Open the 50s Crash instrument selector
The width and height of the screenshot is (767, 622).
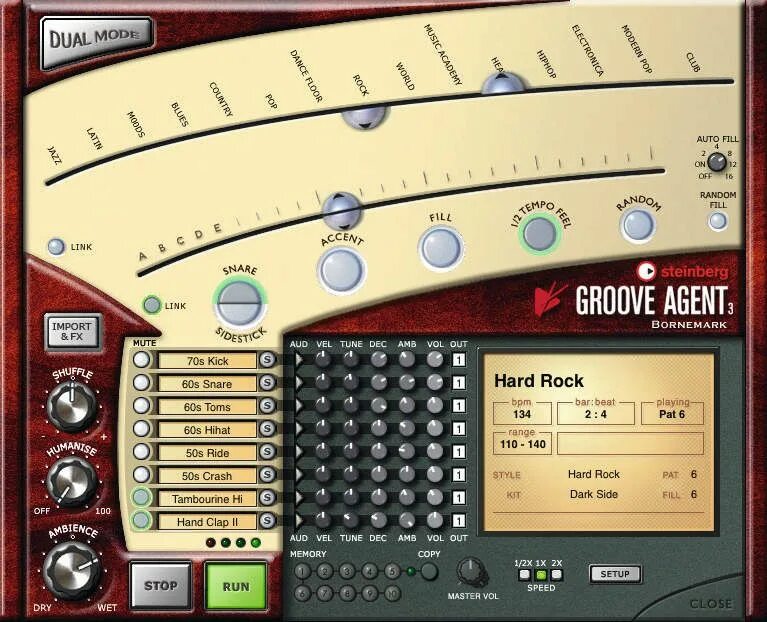207,476
